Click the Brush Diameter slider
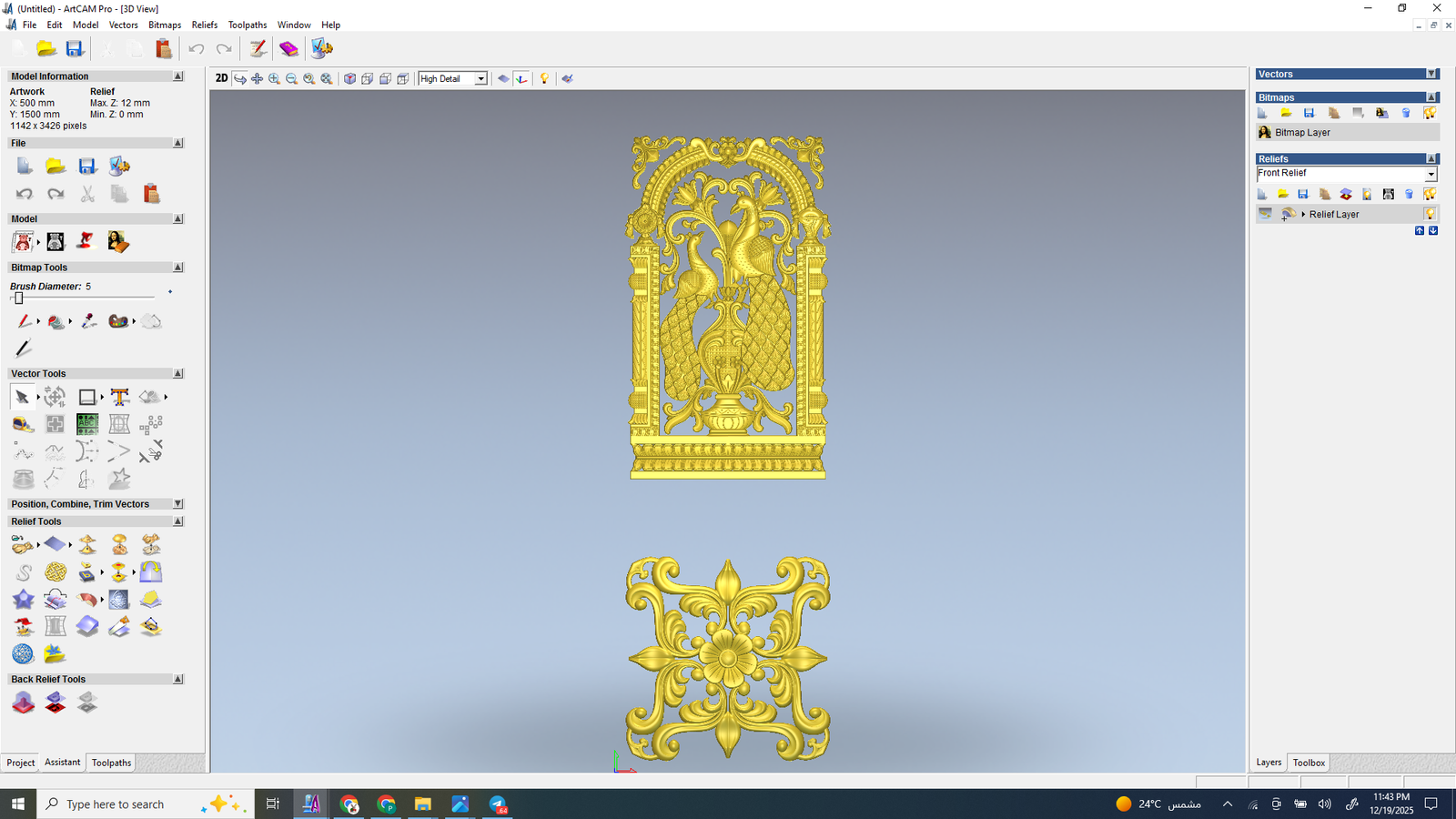This screenshot has width=1456, height=819. point(18,298)
